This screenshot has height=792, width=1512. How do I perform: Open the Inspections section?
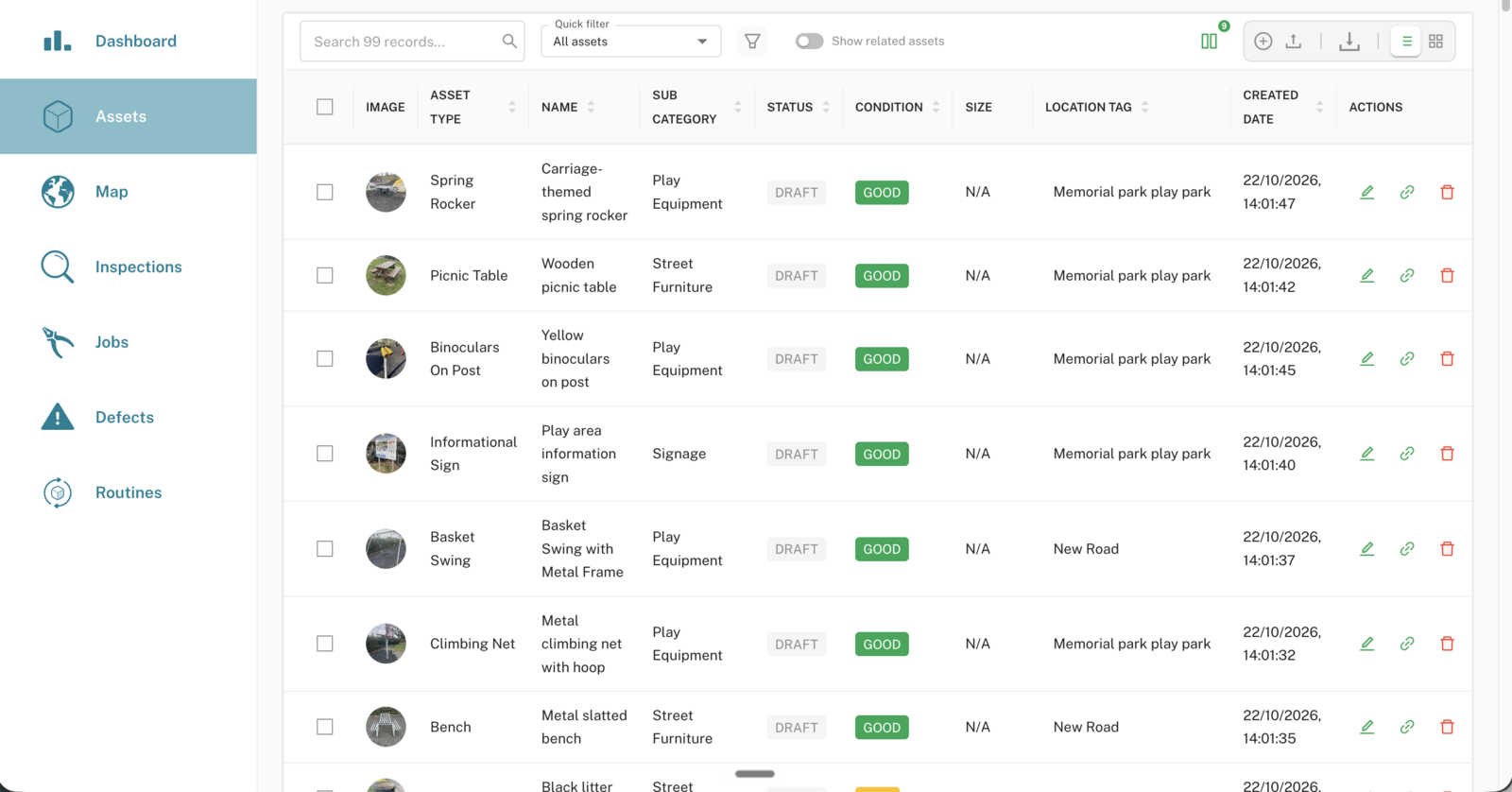click(x=129, y=267)
